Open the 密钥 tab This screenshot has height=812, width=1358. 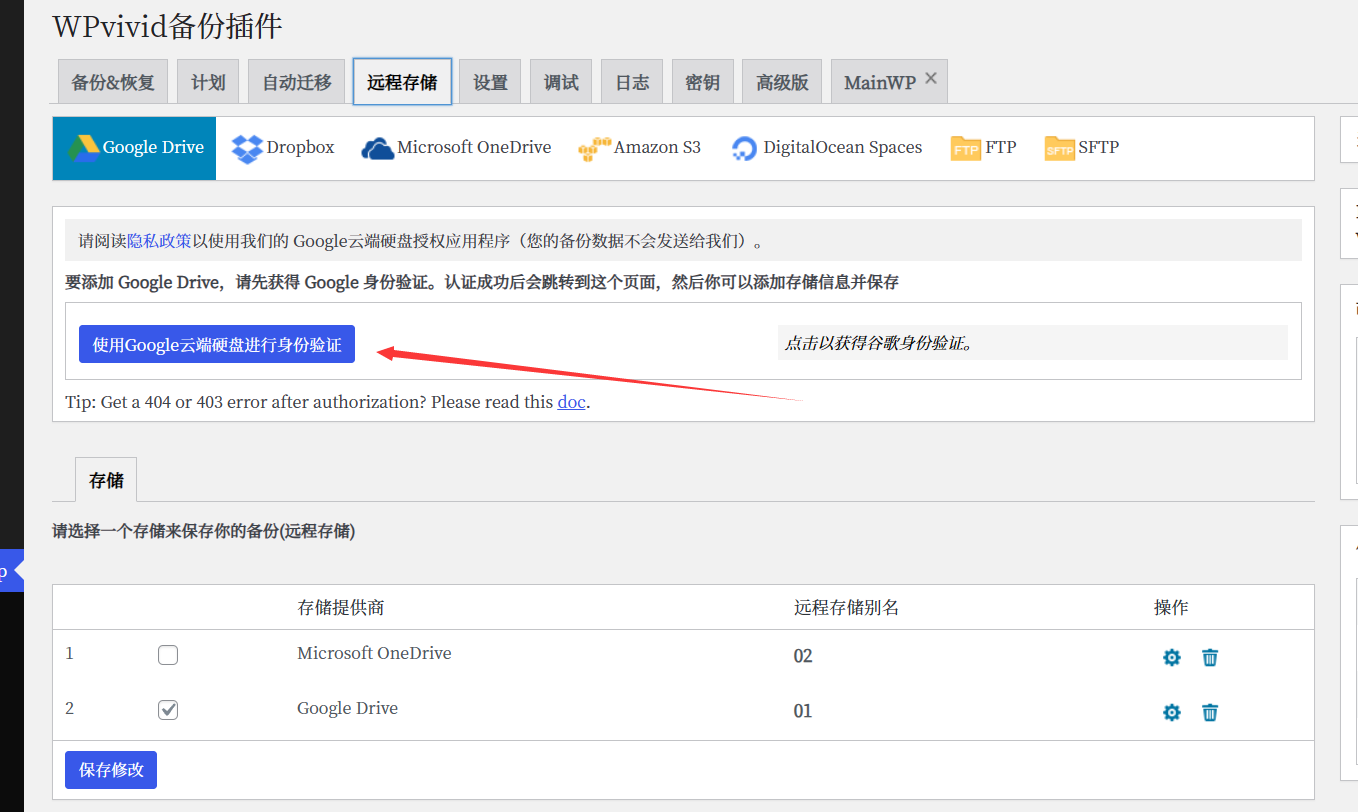(x=703, y=82)
